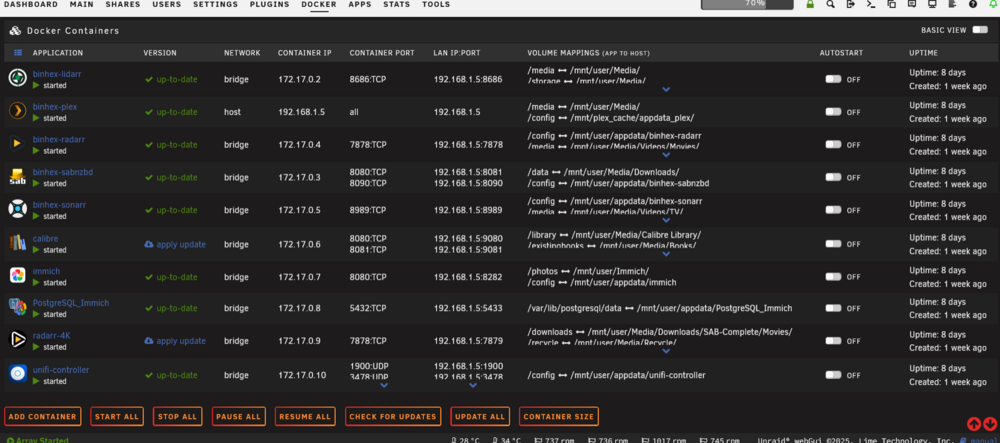The image size is (1000, 443).
Task: Toggle the Basic View switch
Action: click(x=980, y=30)
